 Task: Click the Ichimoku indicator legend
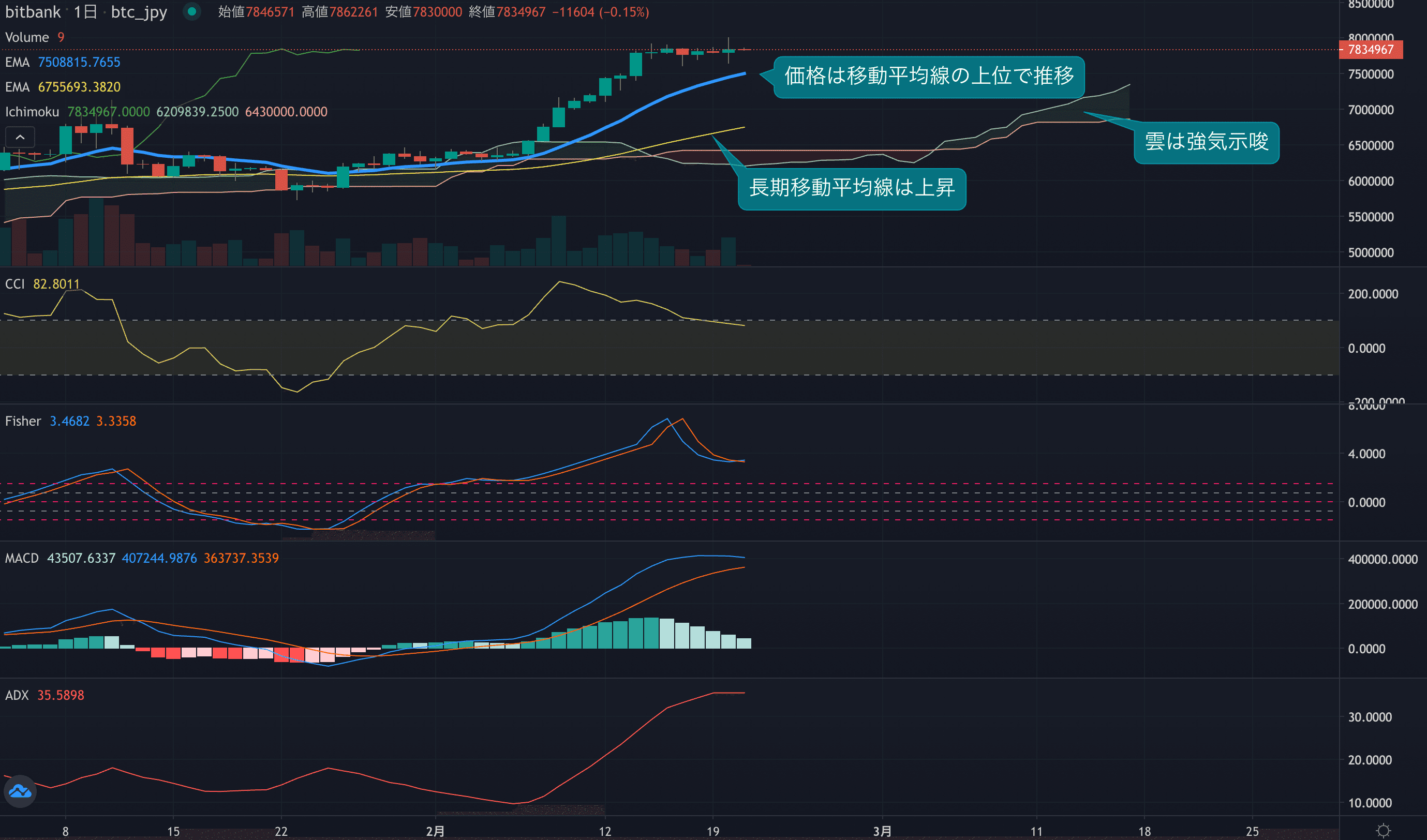click(x=32, y=112)
